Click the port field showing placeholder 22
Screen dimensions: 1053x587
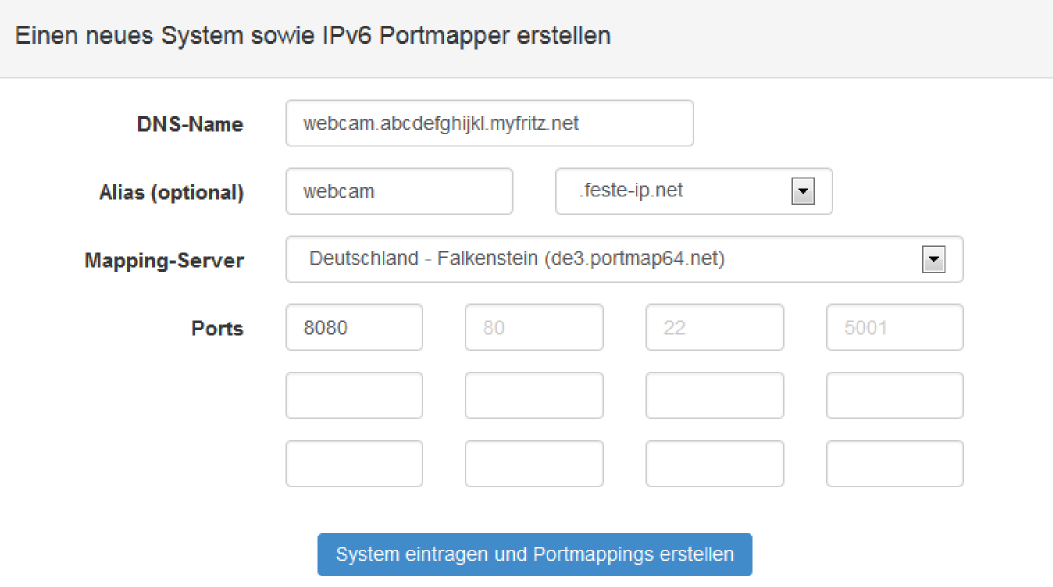(x=714, y=327)
